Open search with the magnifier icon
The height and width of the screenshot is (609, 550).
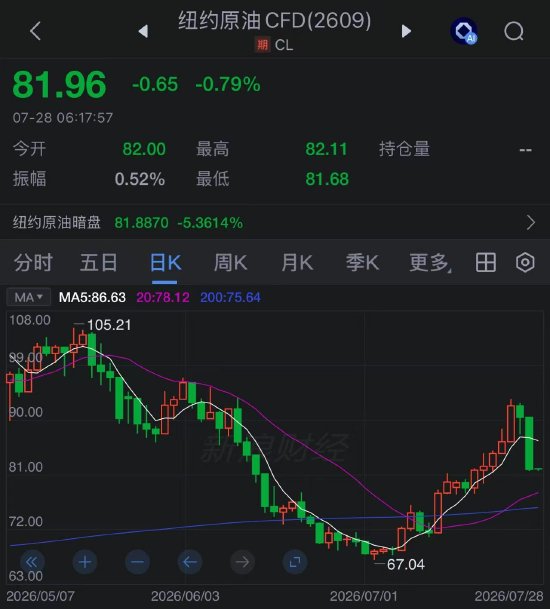click(514, 31)
